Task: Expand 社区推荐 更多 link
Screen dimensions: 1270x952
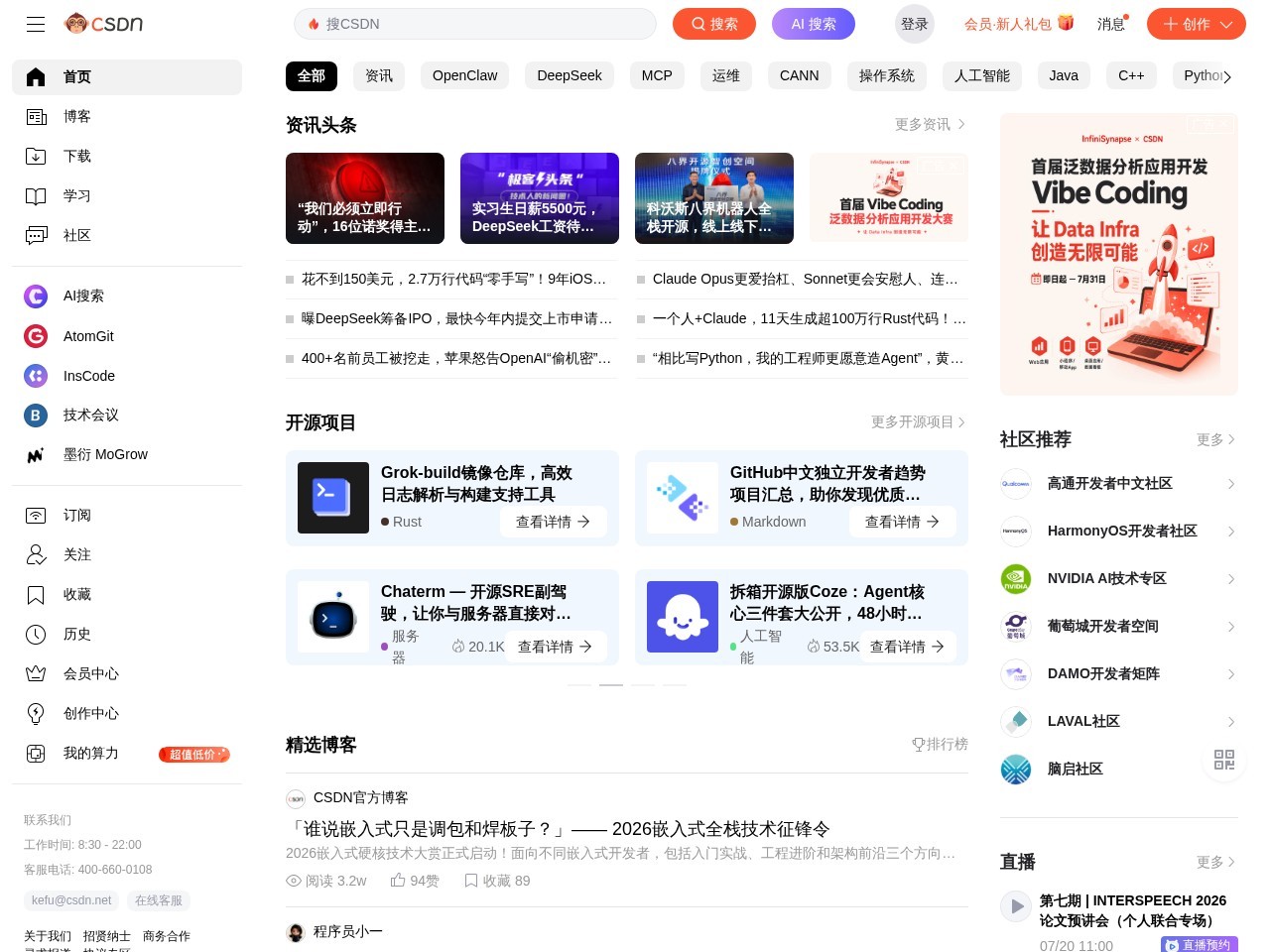Action: point(1216,439)
